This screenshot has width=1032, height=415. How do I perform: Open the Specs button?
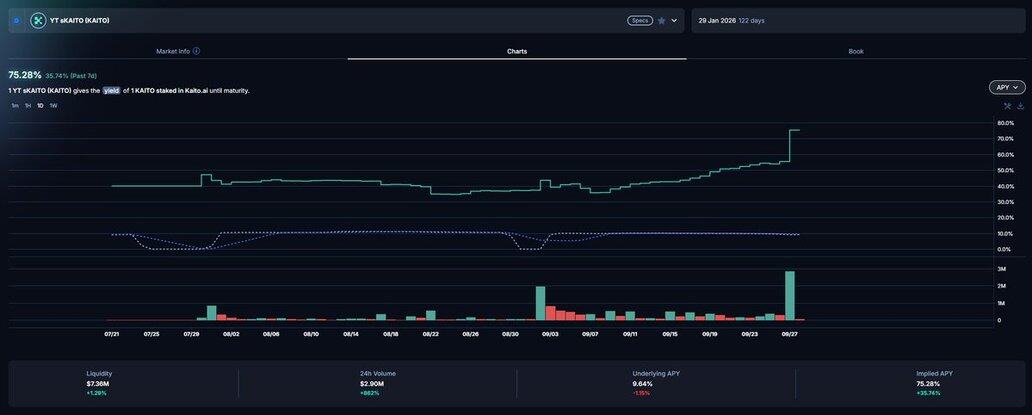(640, 20)
